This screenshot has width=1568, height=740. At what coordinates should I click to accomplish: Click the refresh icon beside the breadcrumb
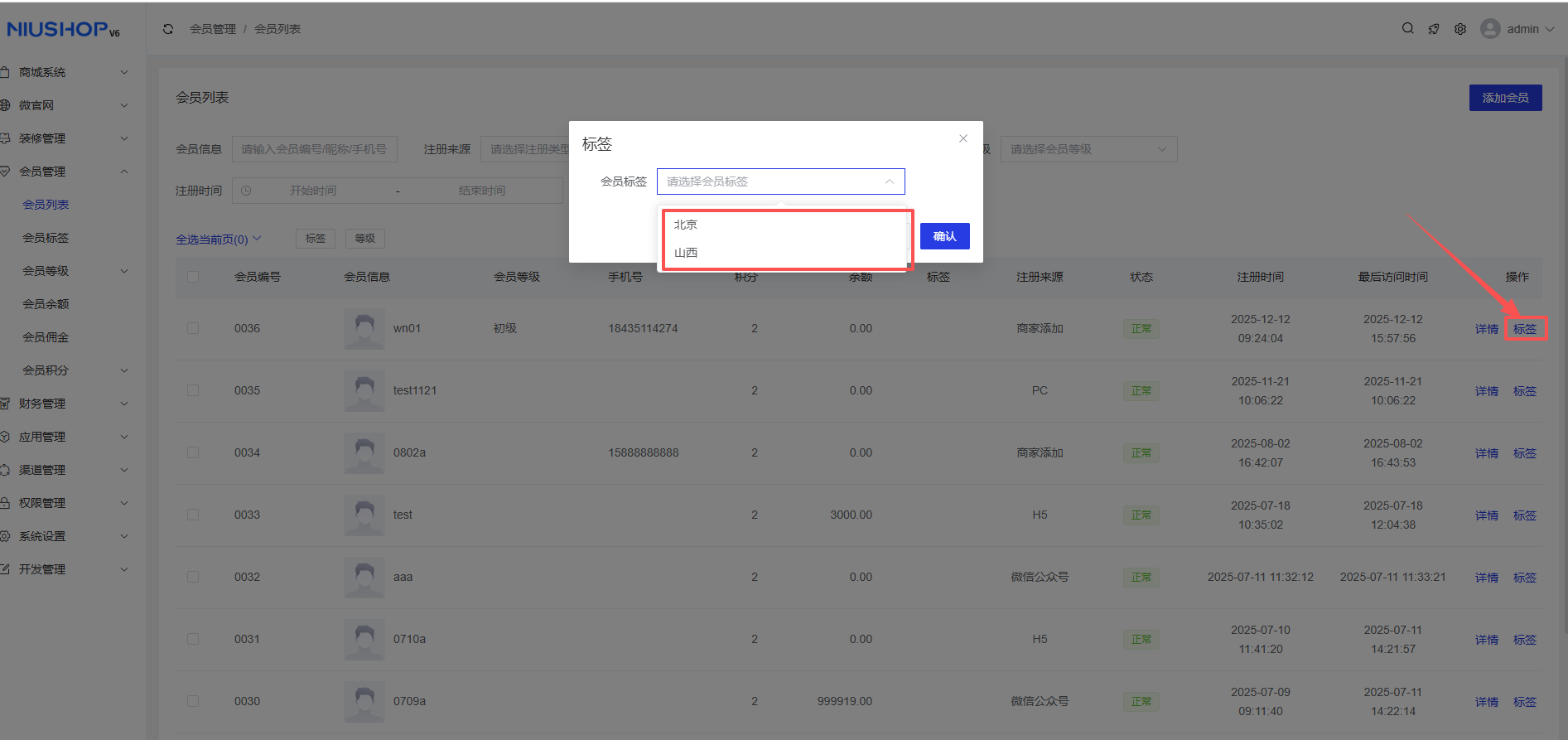click(x=168, y=29)
